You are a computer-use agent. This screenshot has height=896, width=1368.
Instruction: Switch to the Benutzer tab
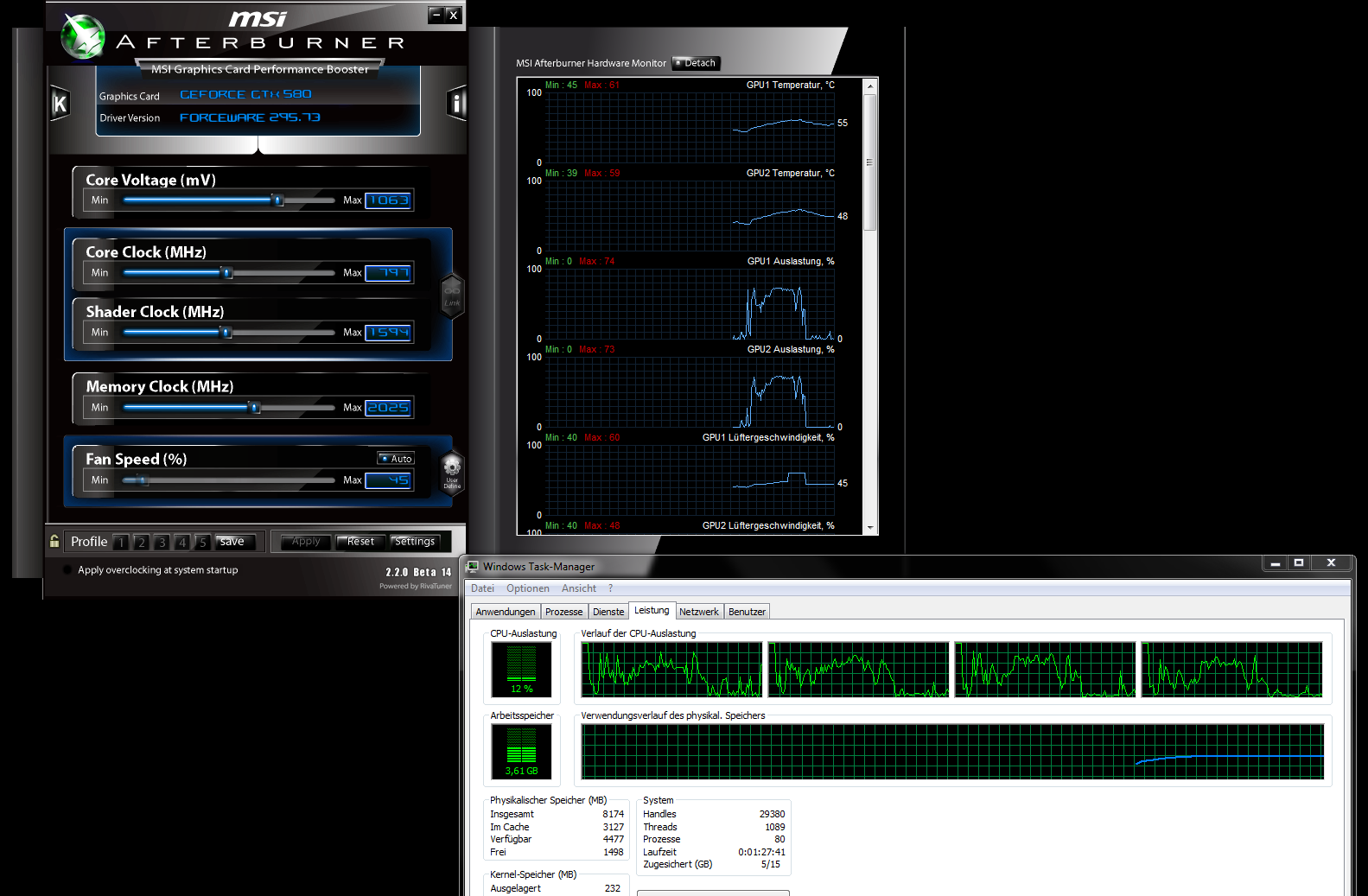747,612
